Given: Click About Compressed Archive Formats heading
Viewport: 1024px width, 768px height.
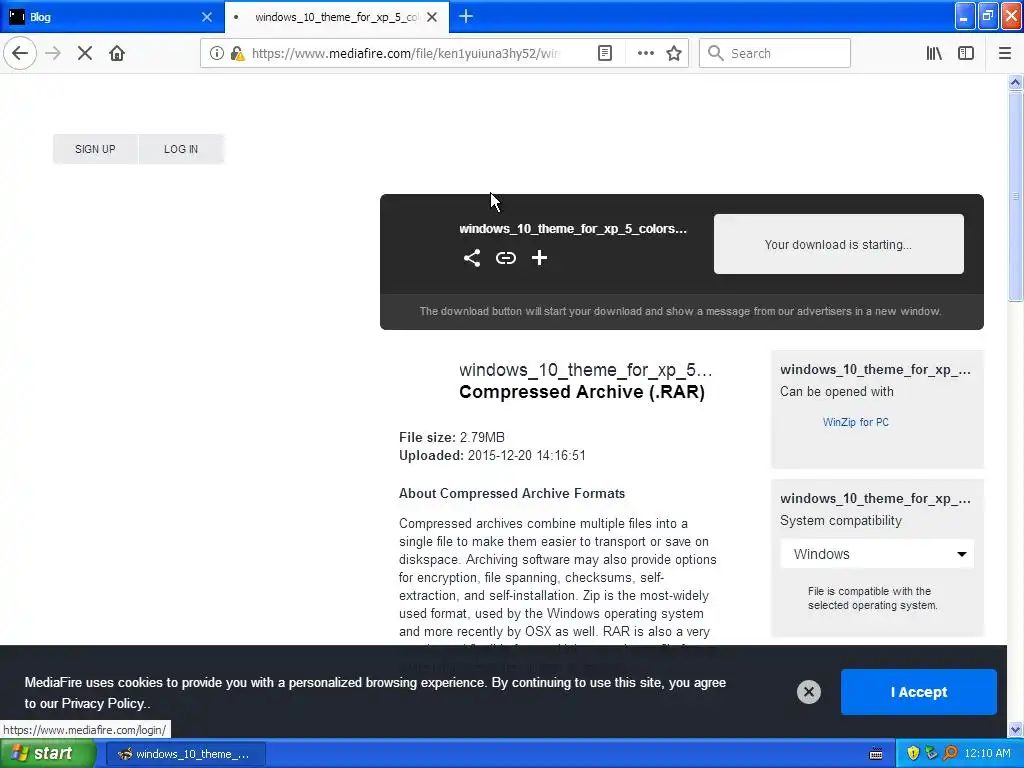Looking at the screenshot, I should click(x=512, y=493).
